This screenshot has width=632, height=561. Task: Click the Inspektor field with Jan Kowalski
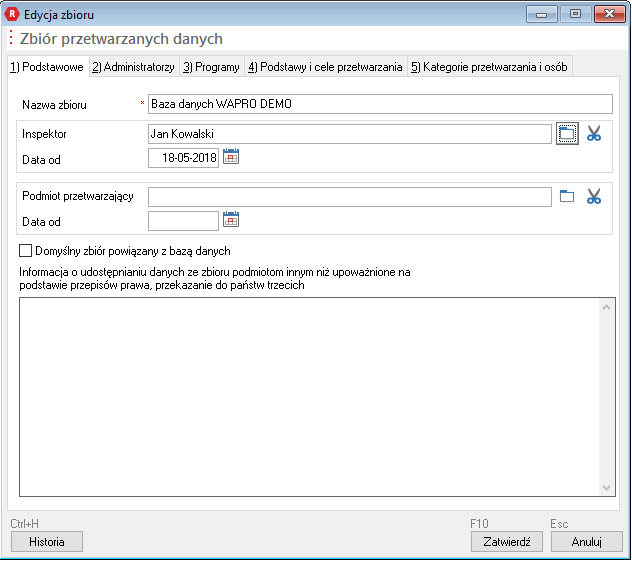tap(350, 134)
